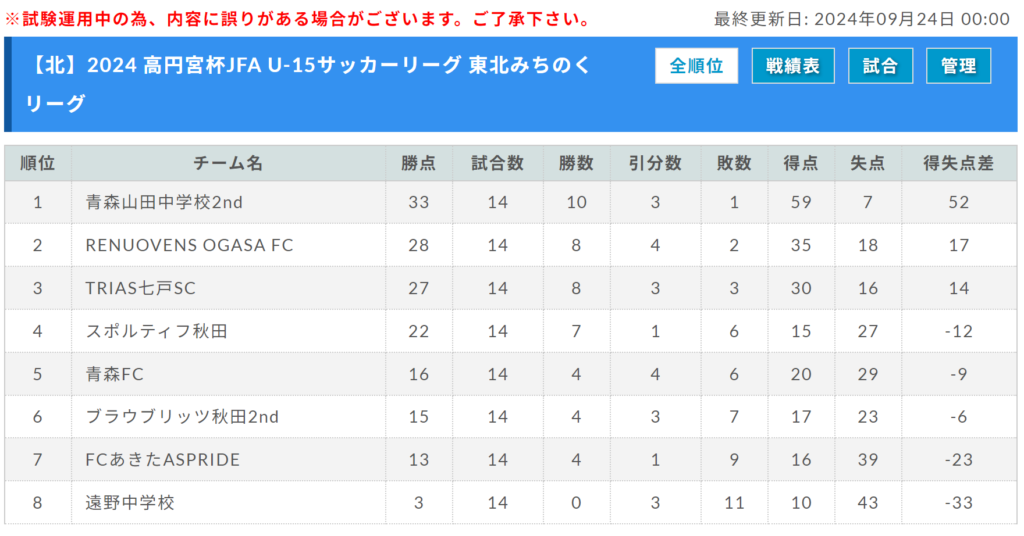The height and width of the screenshot is (536, 1024).
Task: Click team ブラウブリッツ秋田2nd
Action: click(x=182, y=417)
